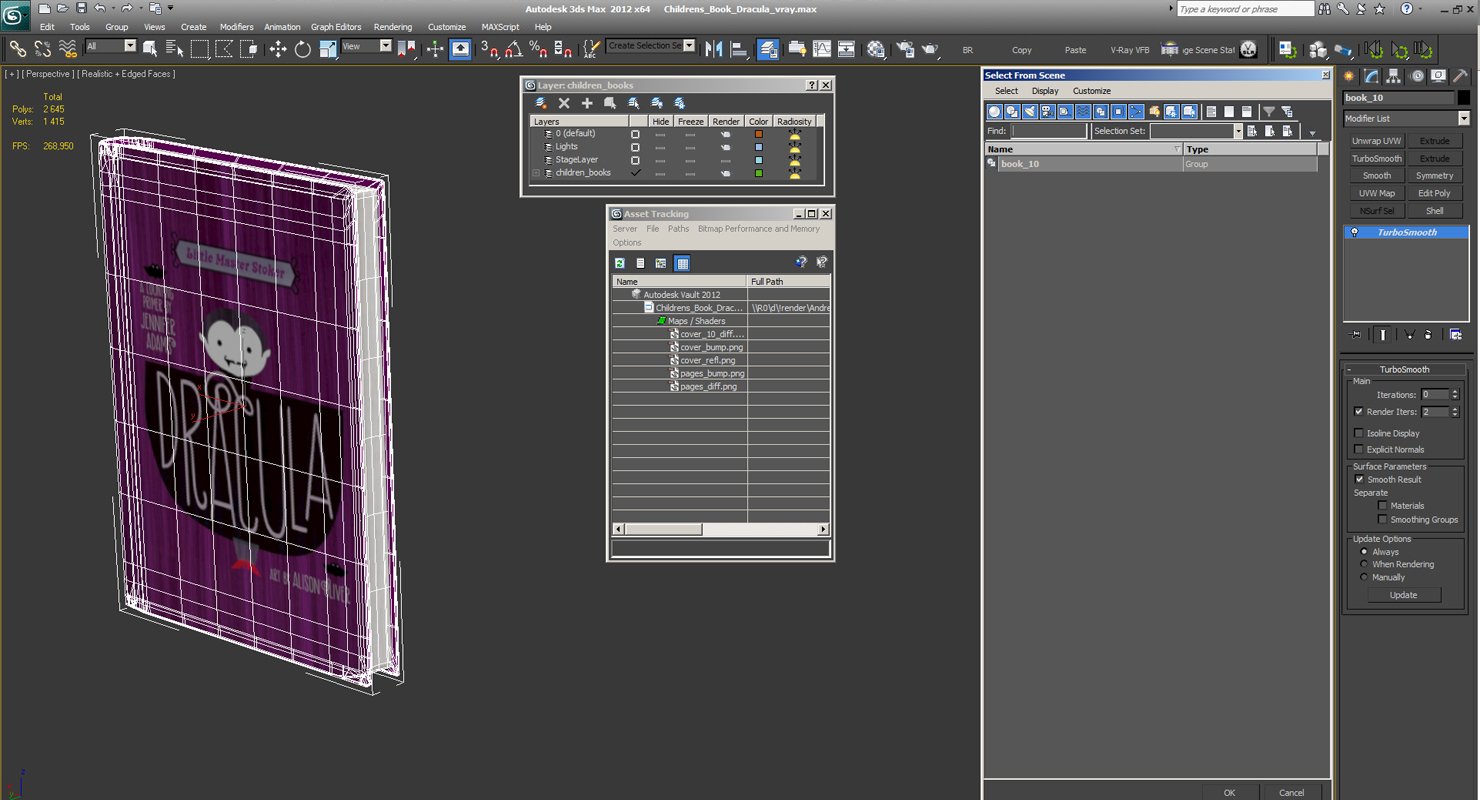Toggle the Explicit Normals checkbox
1480x800 pixels.
(1359, 449)
